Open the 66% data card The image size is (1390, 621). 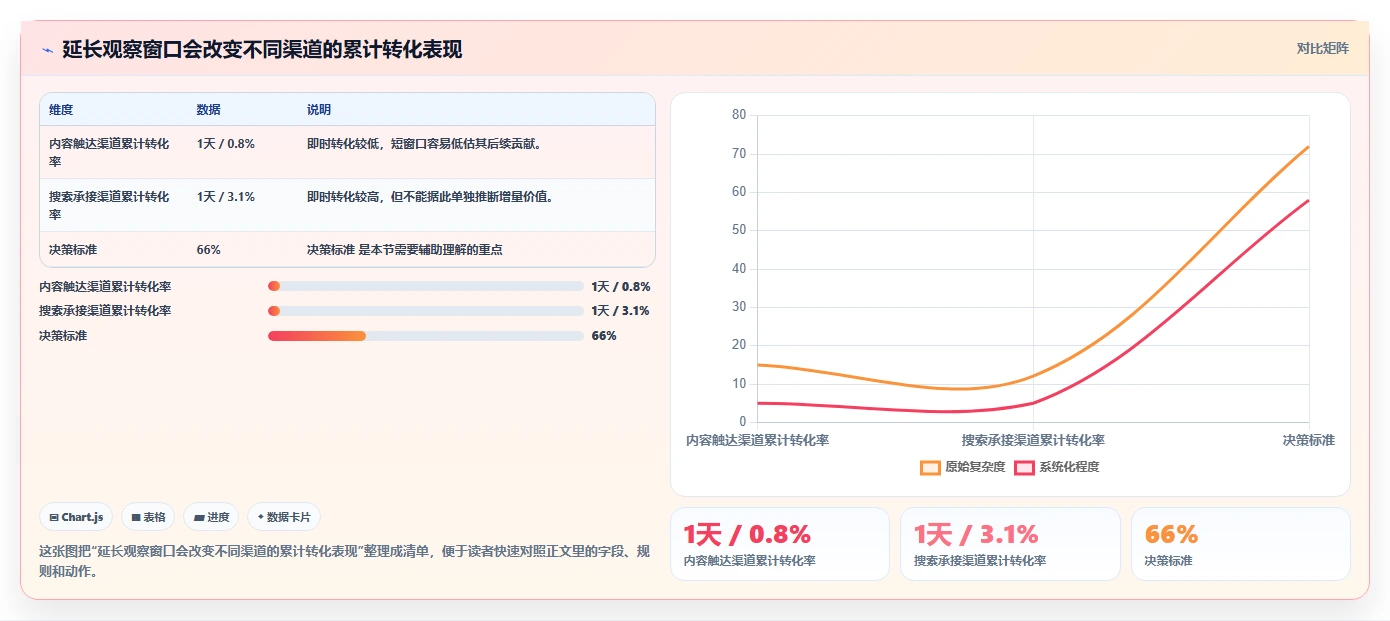[x=1241, y=544]
